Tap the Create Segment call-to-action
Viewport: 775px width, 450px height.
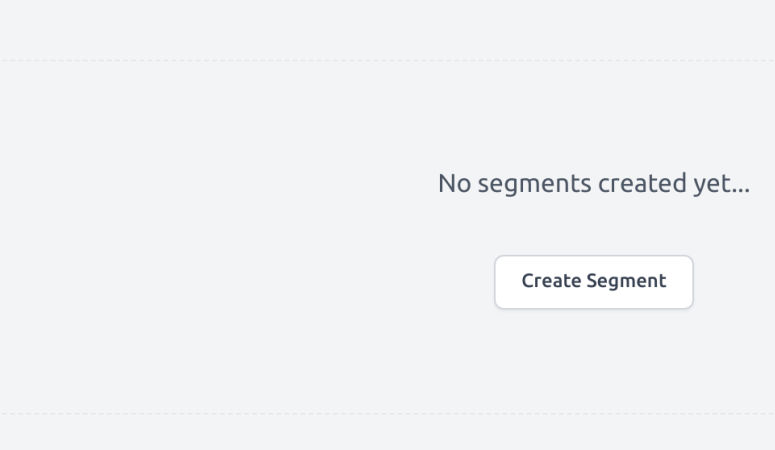coord(594,282)
